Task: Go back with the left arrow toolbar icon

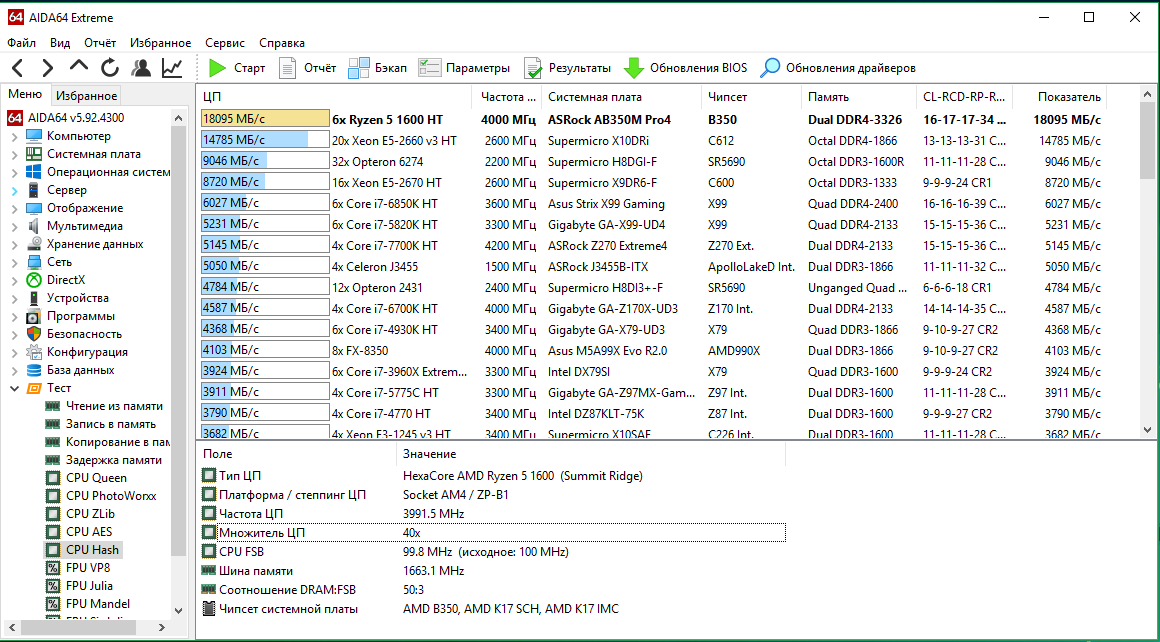Action: 18,68
